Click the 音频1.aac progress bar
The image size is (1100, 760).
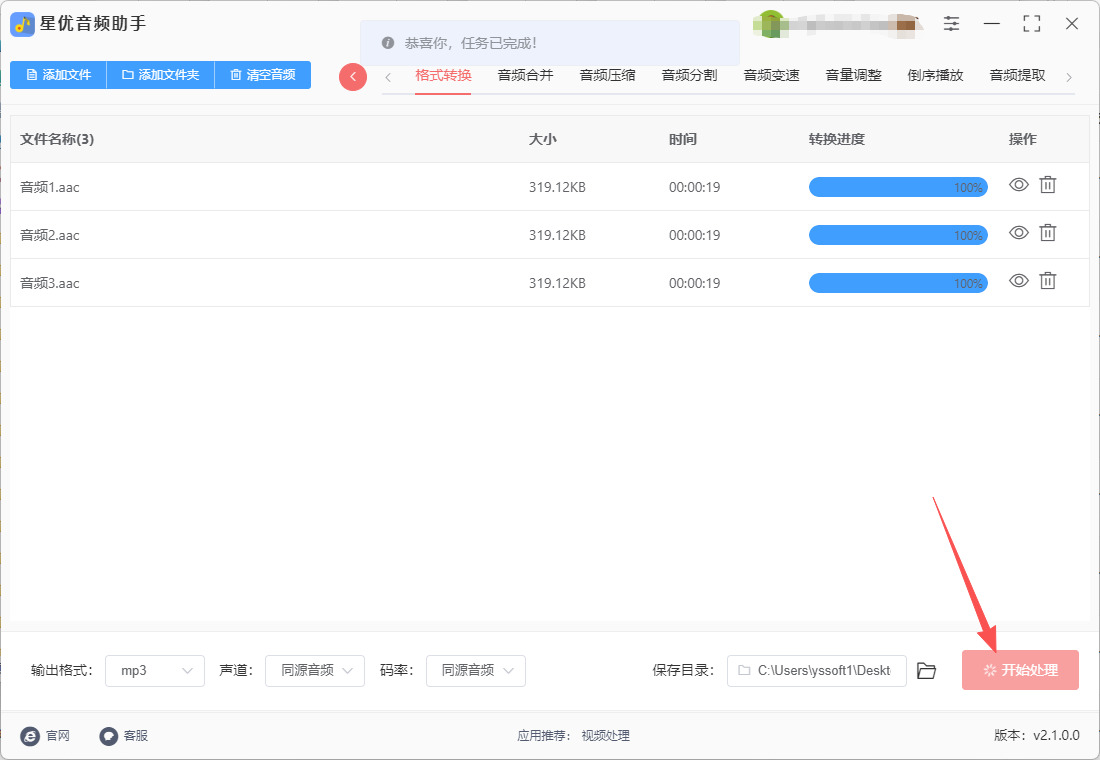coord(897,187)
